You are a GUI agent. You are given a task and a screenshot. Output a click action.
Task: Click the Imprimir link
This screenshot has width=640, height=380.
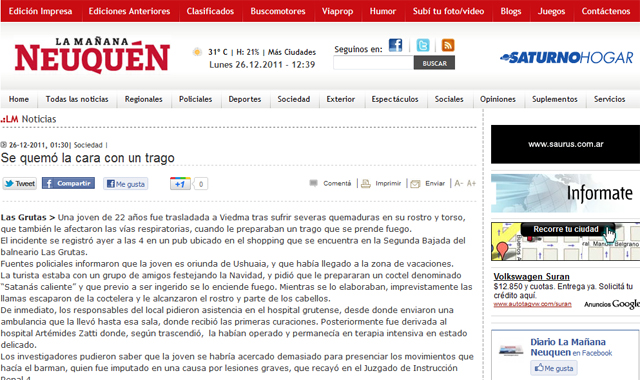(x=388, y=183)
